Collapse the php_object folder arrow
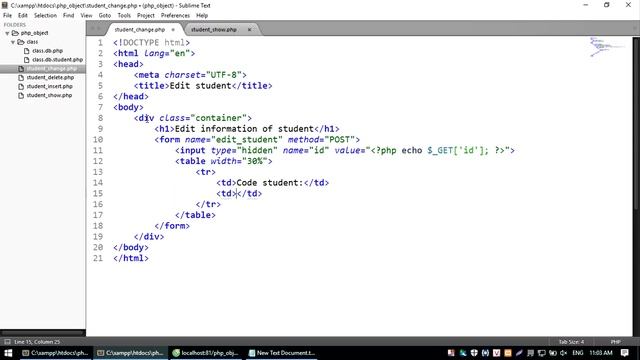Screen dimensions: 640x360 tap(7, 33)
